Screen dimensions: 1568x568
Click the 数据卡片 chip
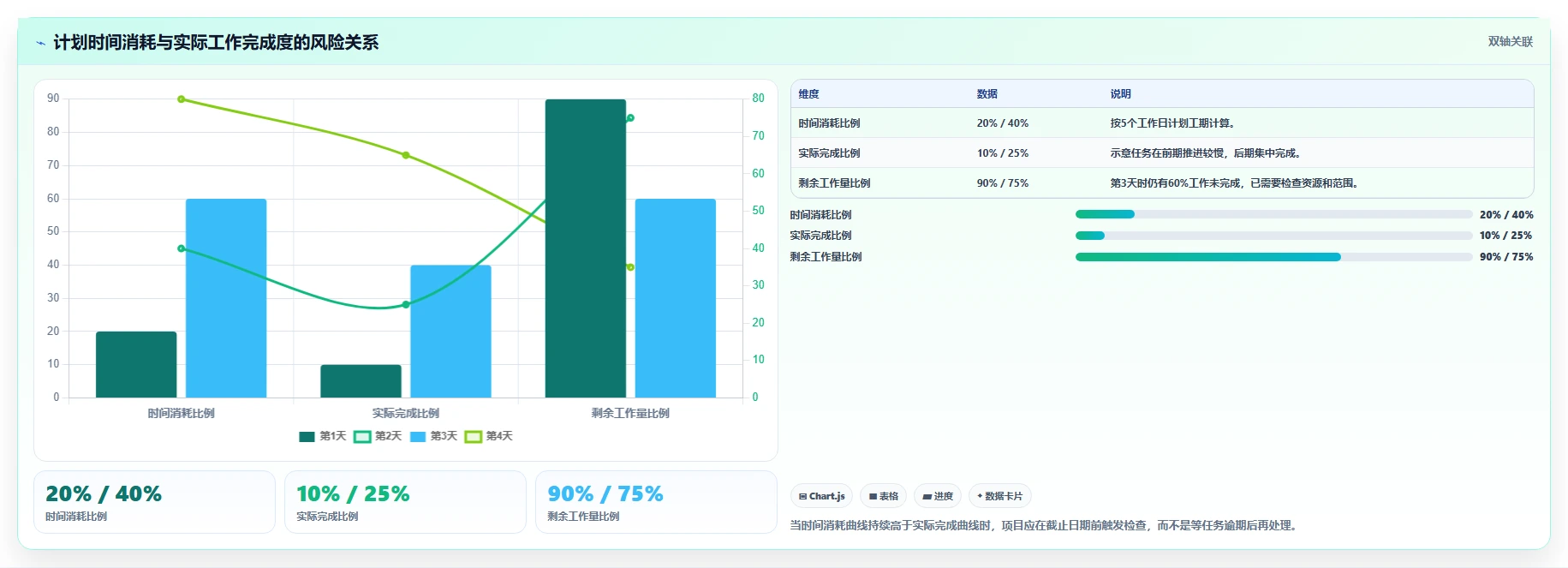(999, 496)
